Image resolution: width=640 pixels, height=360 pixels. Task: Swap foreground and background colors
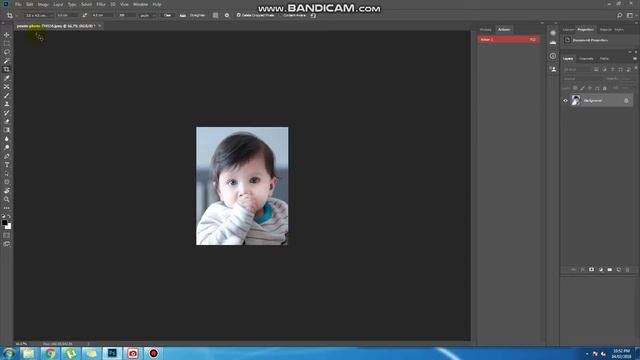(x=9, y=216)
